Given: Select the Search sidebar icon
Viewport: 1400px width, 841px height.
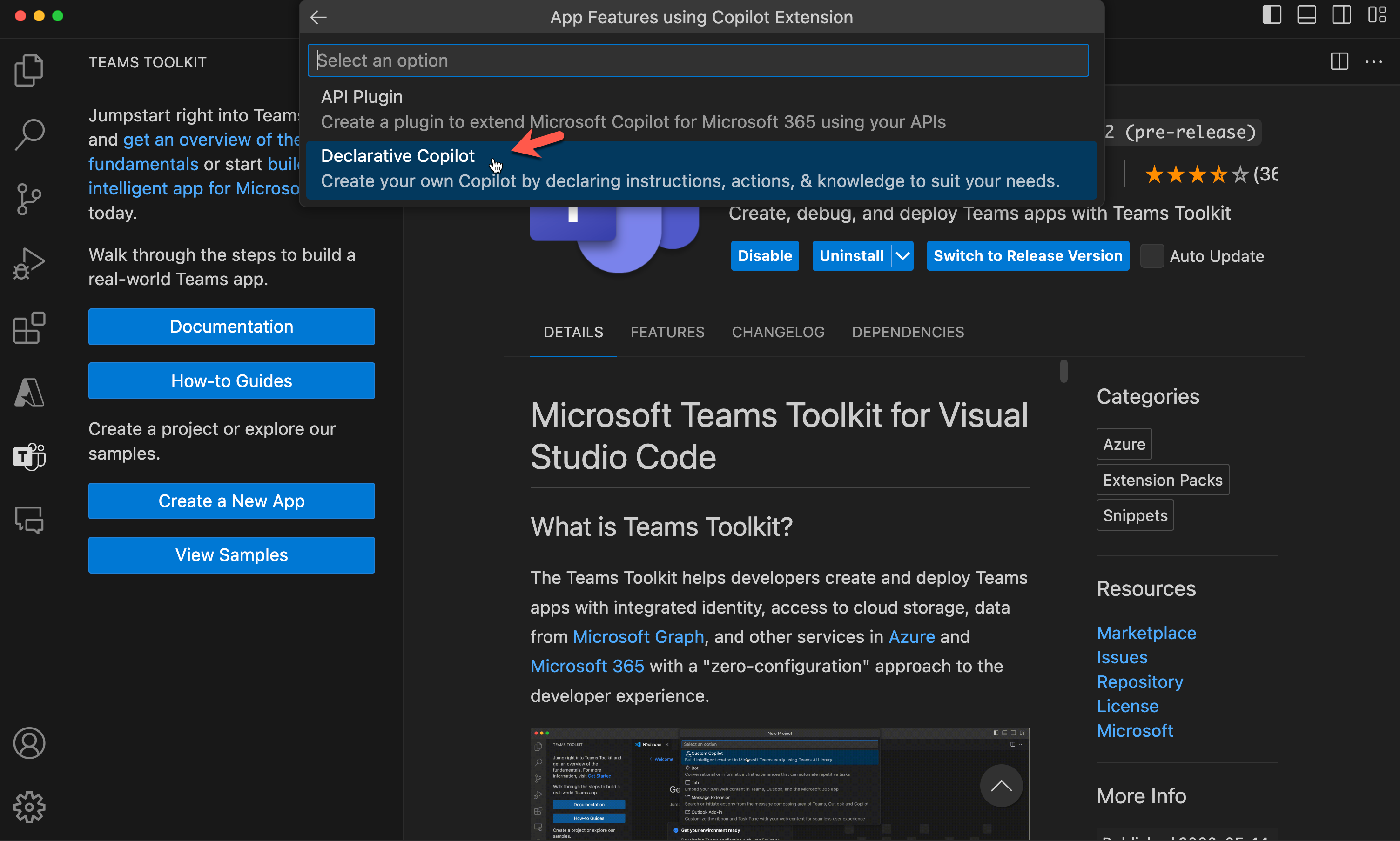Looking at the screenshot, I should pos(29,134).
